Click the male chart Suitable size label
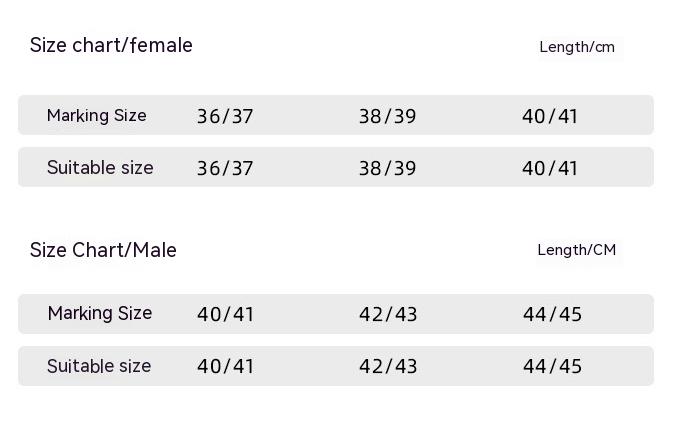The height and width of the screenshot is (424, 682). [99, 365]
